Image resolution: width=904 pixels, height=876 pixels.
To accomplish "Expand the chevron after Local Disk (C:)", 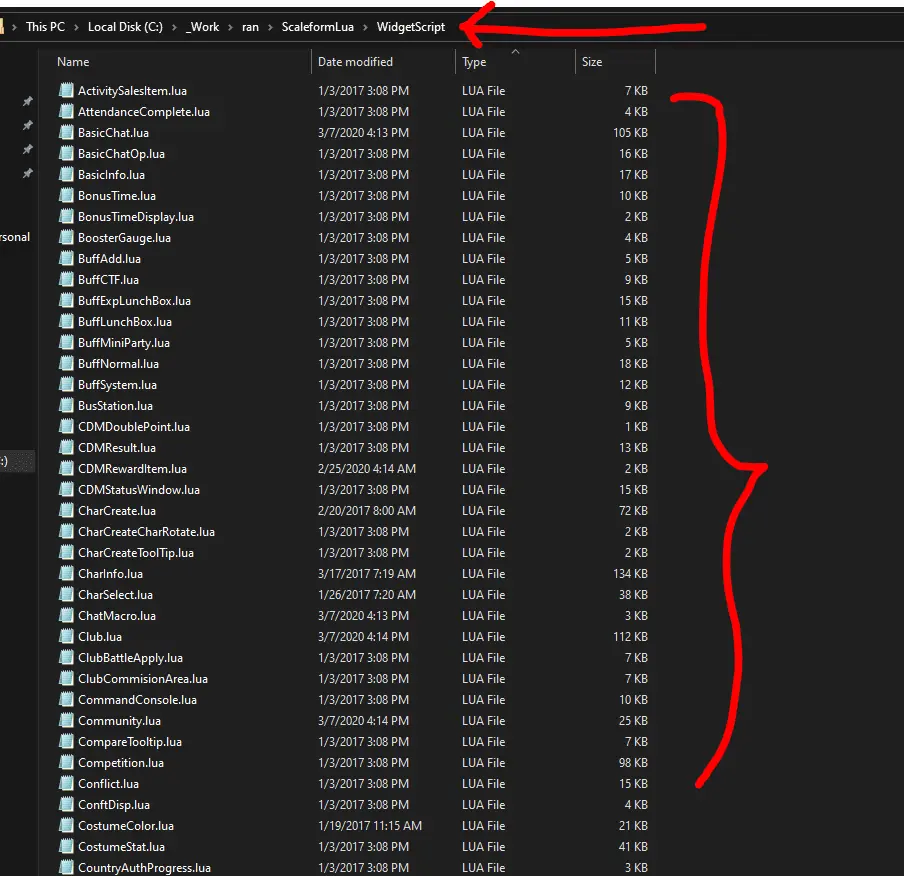I will coord(174,27).
